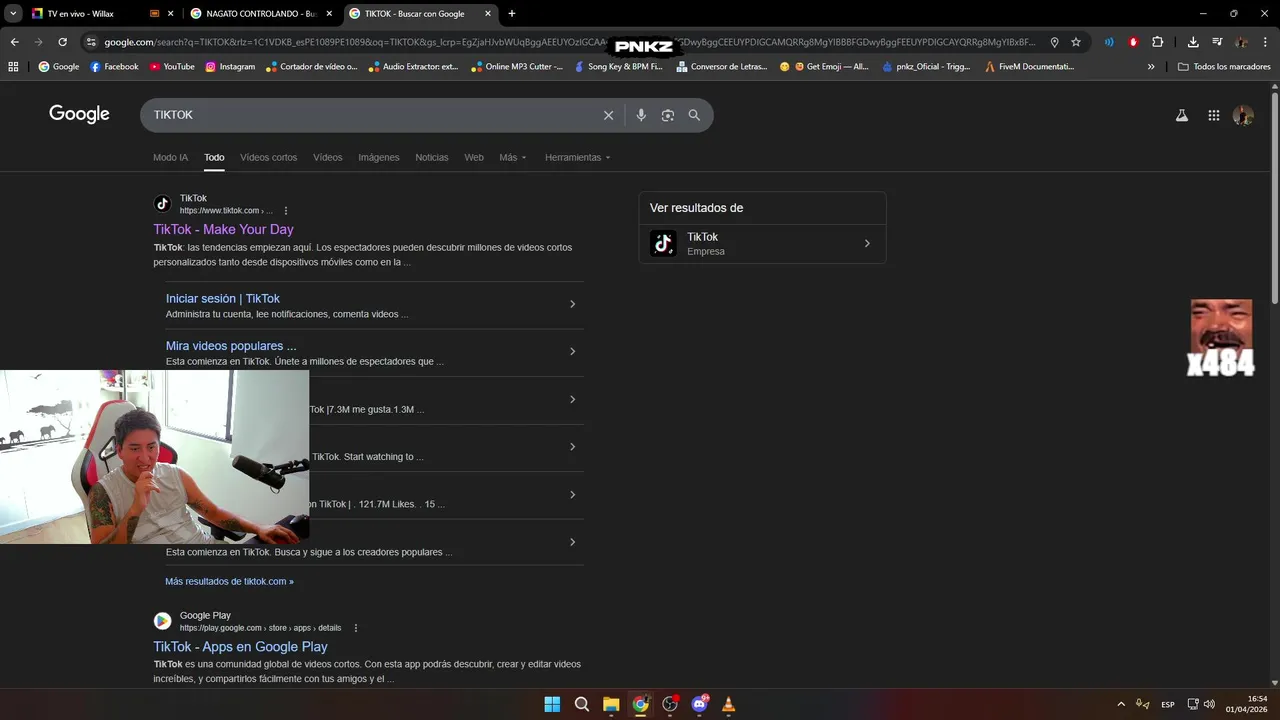Open a new browser tab
Image resolution: width=1280 pixels, height=720 pixels.
[512, 14]
